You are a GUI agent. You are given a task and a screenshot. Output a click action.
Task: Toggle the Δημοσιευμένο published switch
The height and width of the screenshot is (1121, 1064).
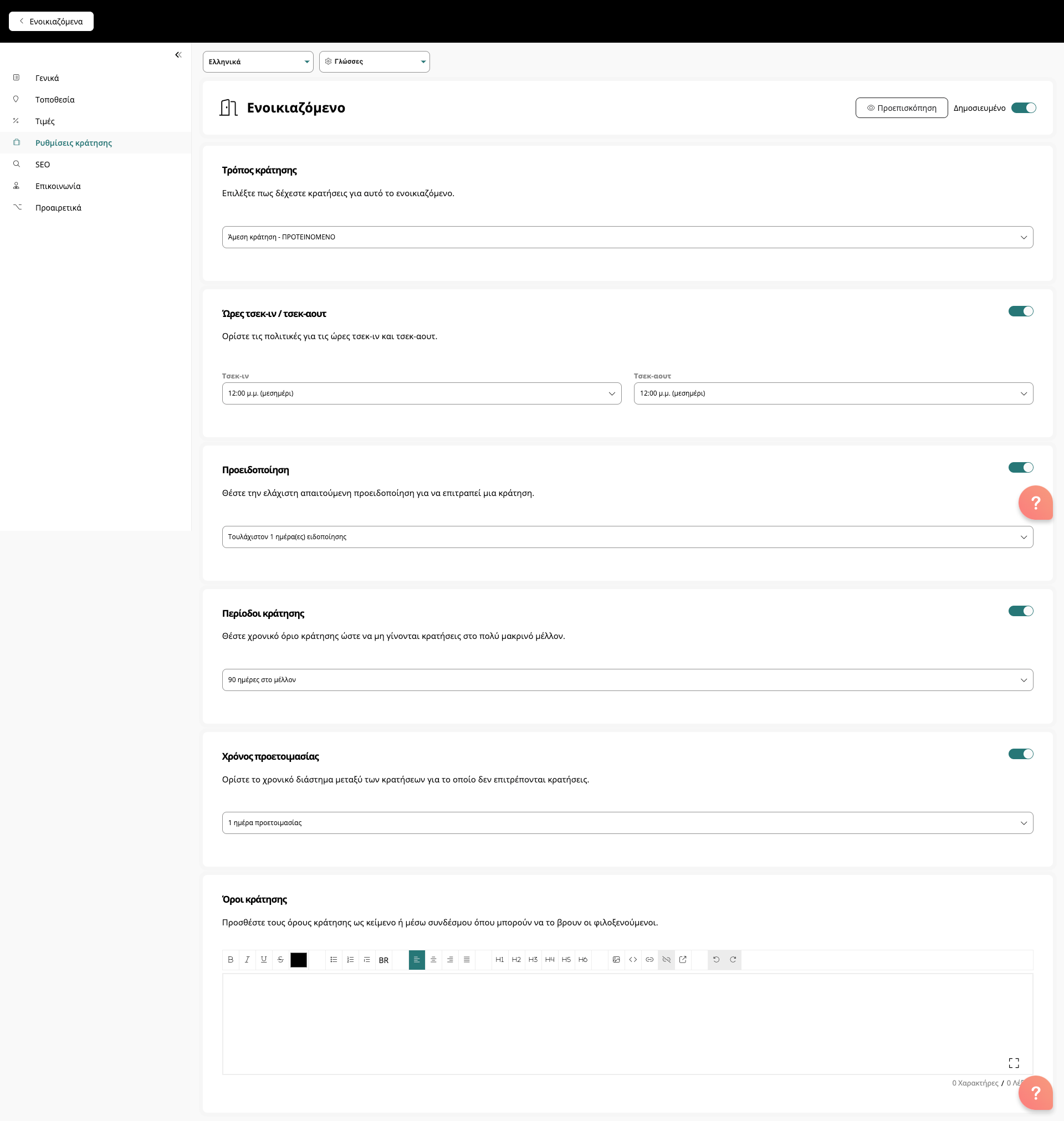click(x=1023, y=108)
